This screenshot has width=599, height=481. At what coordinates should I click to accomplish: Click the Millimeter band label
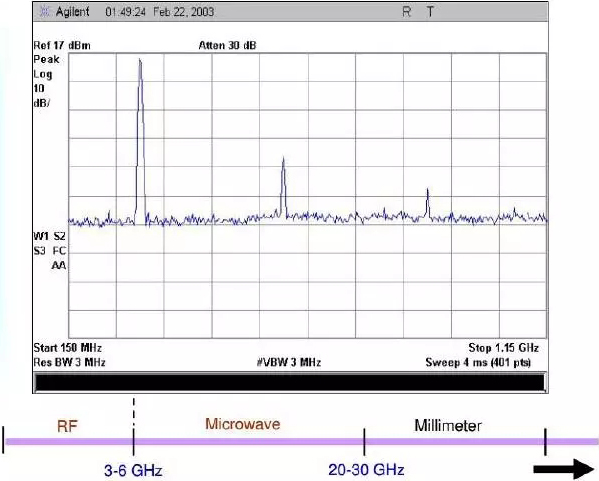(x=448, y=425)
